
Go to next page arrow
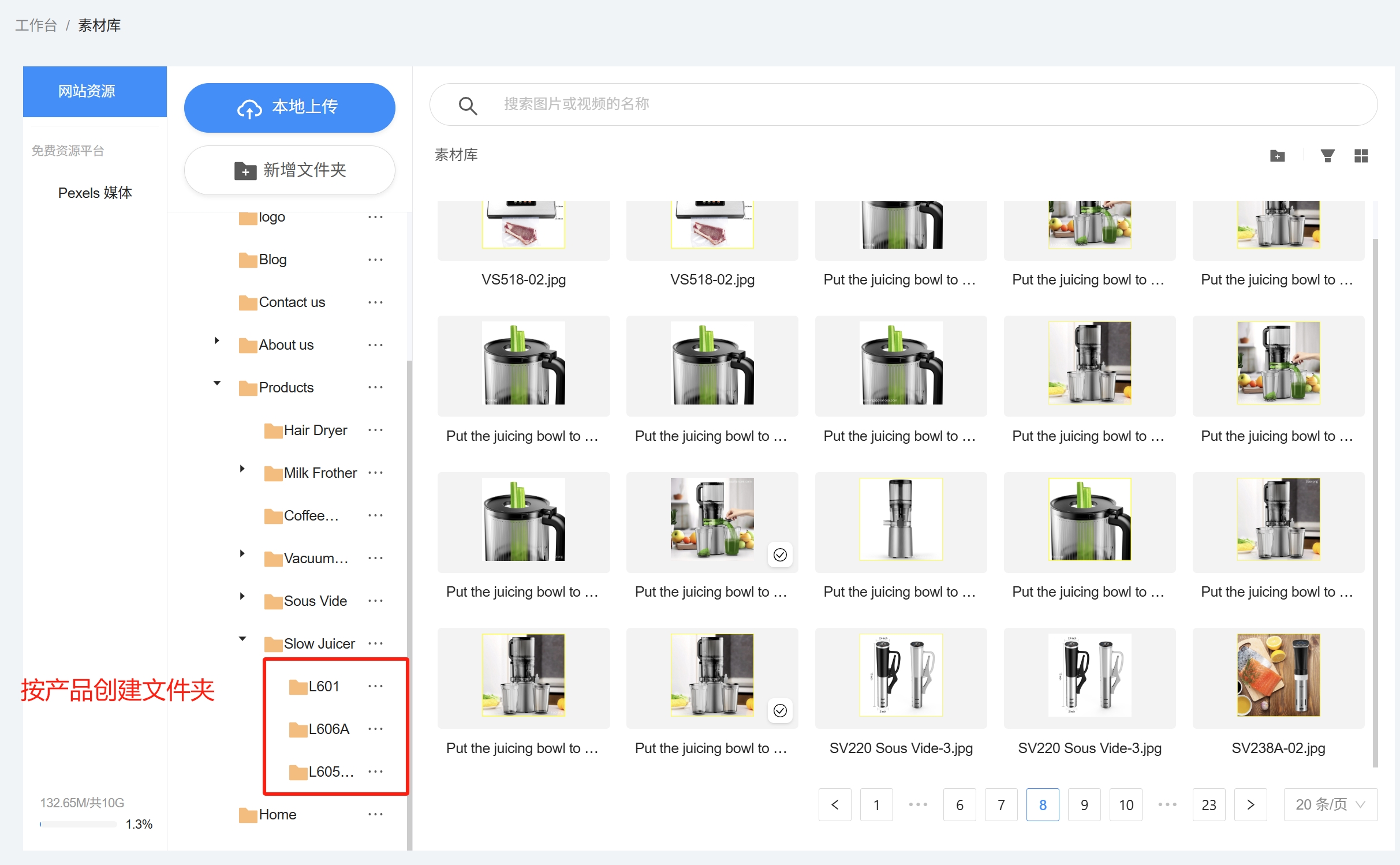[x=1250, y=804]
